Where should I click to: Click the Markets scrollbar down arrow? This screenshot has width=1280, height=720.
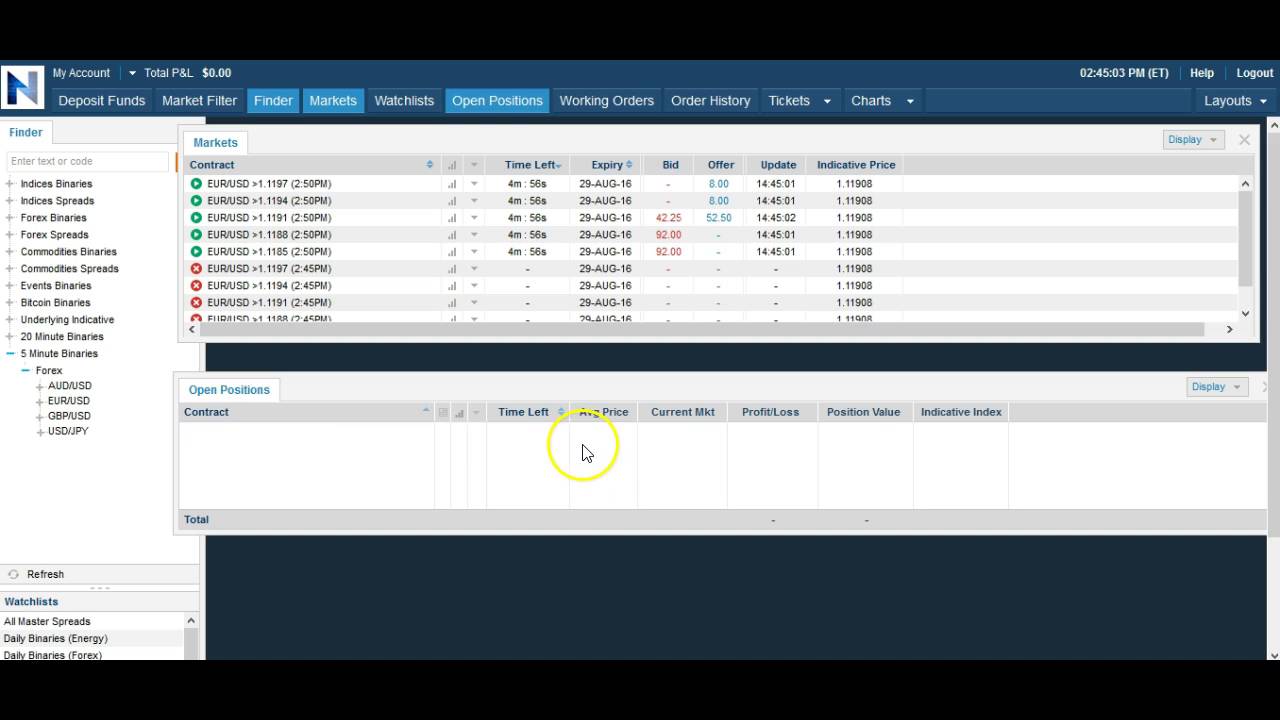click(1245, 313)
